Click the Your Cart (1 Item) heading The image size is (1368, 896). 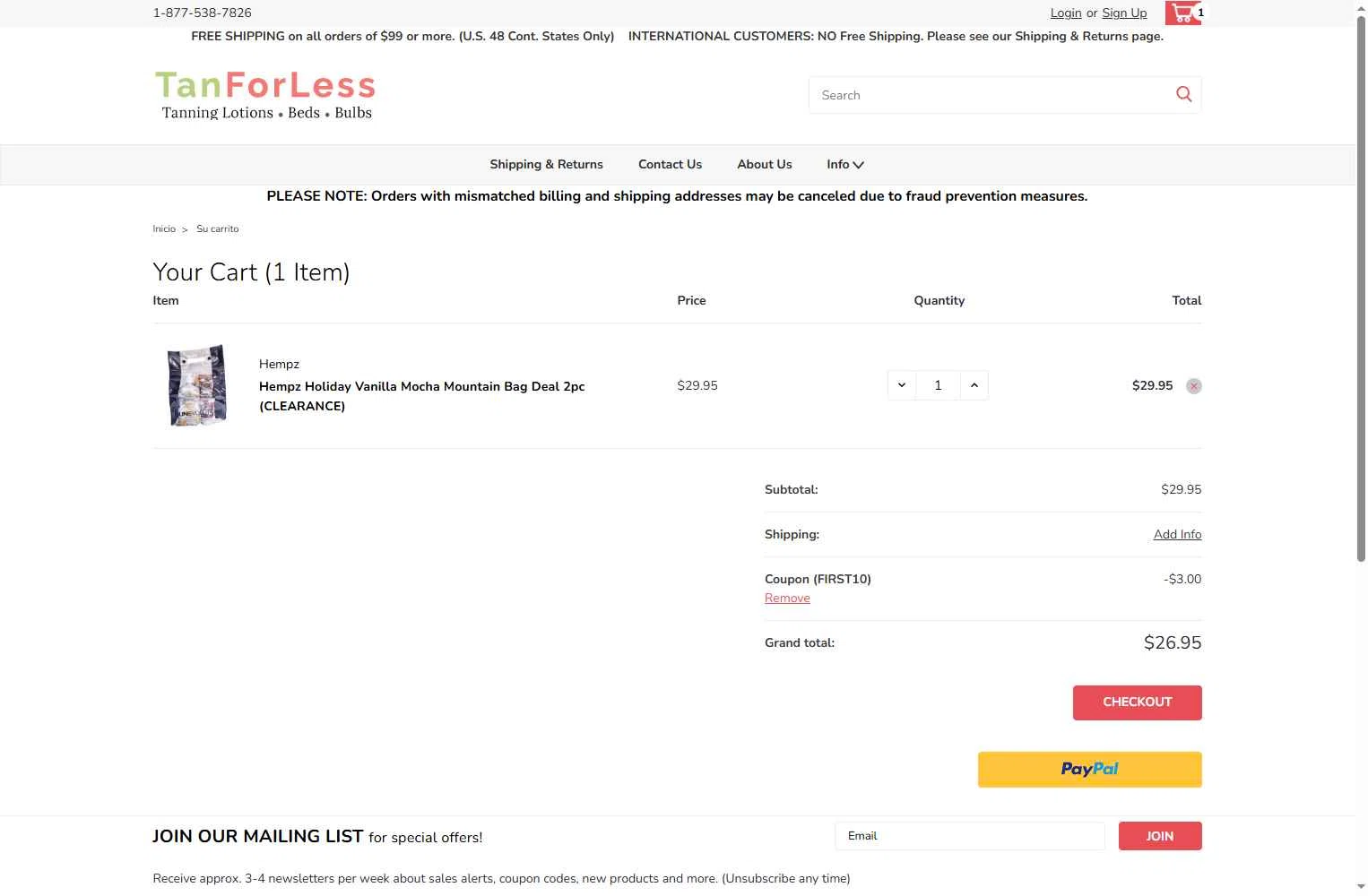251,272
